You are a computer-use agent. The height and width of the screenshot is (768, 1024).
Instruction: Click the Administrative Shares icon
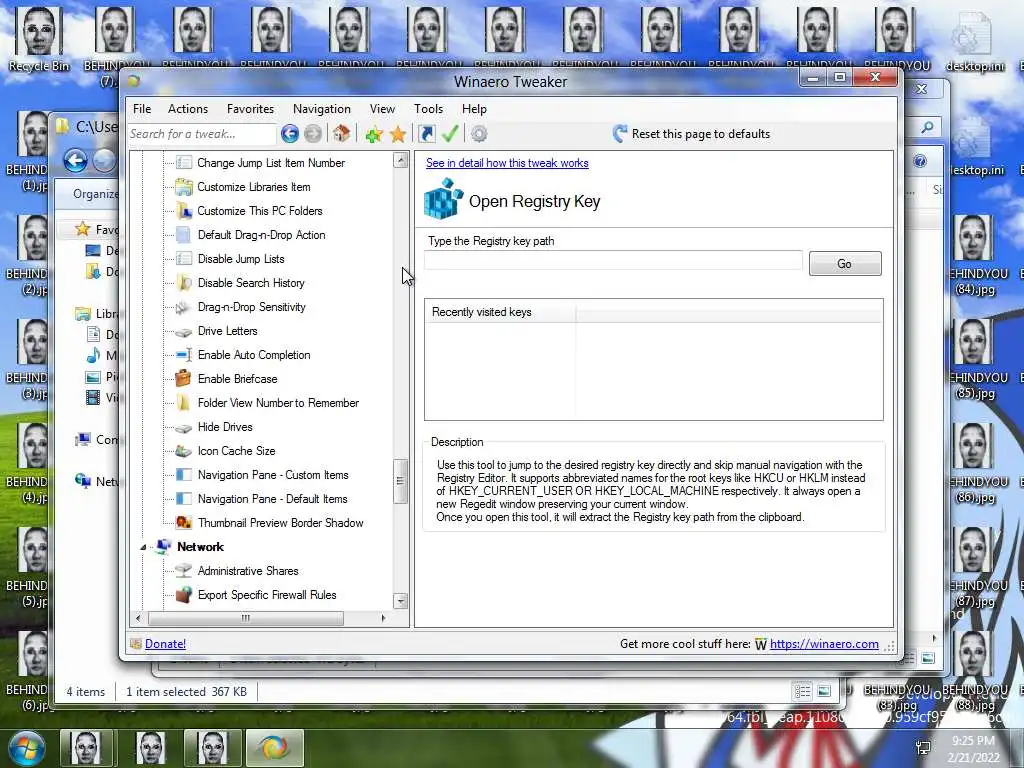(x=184, y=571)
